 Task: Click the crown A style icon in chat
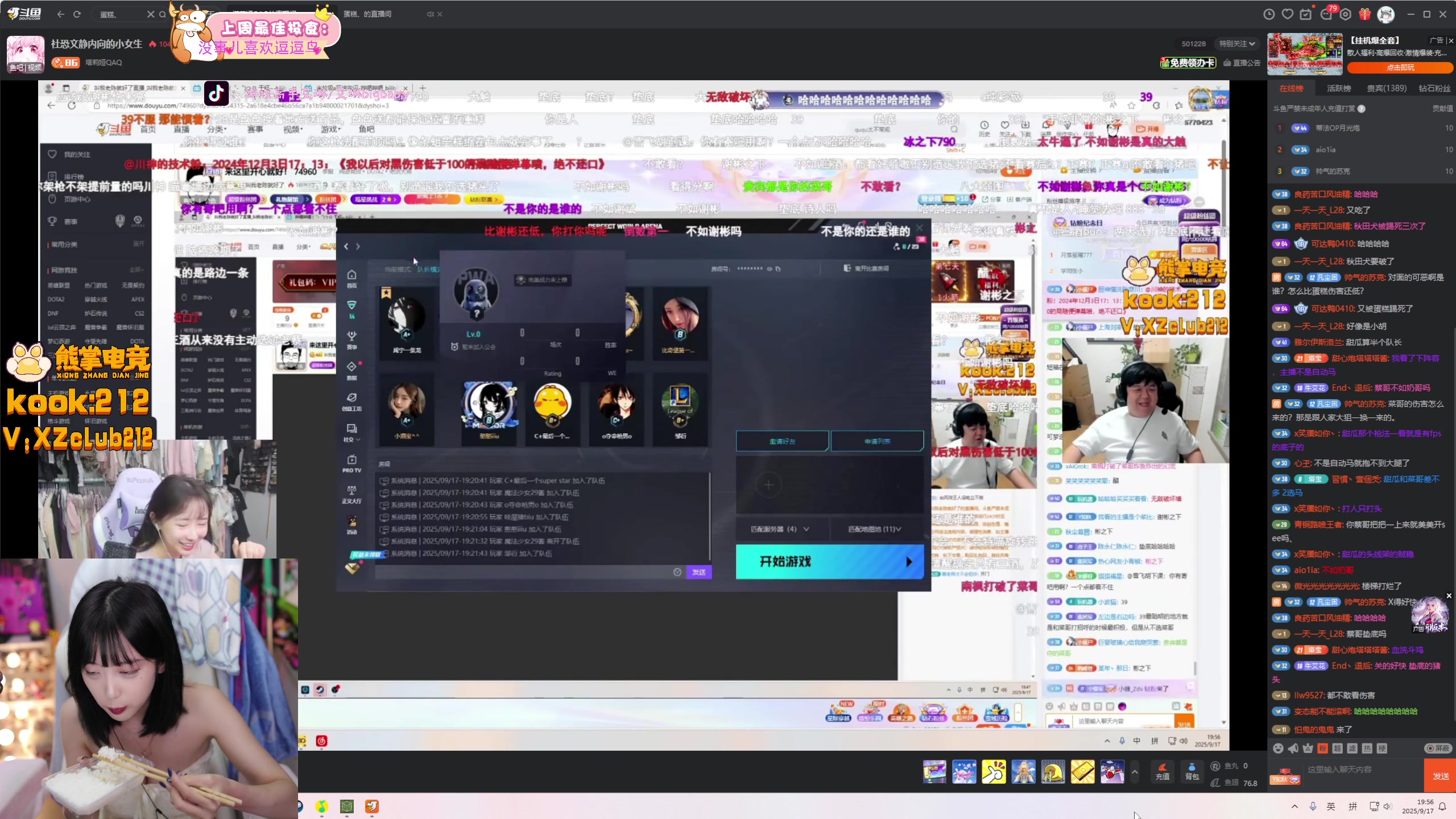(1308, 748)
